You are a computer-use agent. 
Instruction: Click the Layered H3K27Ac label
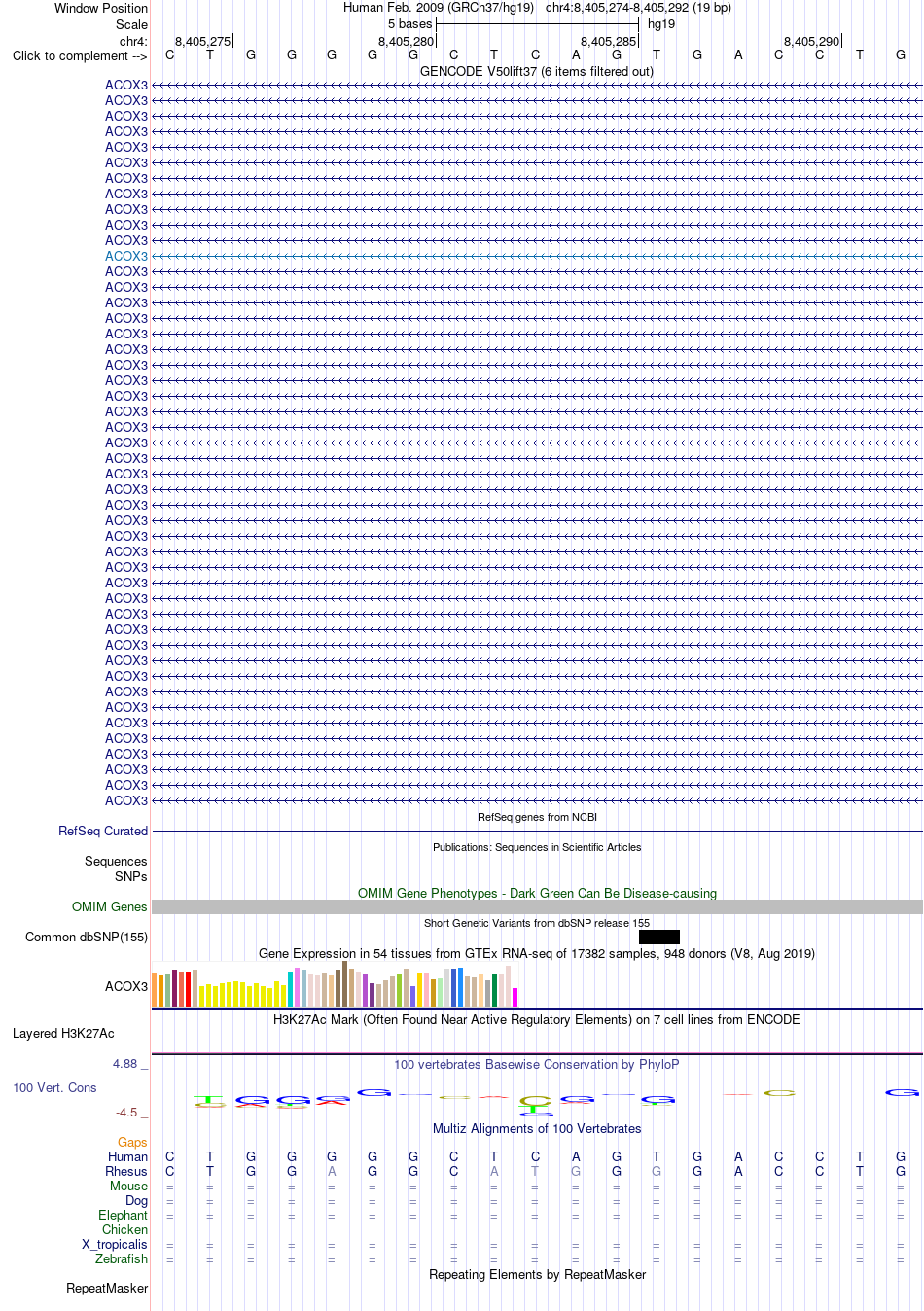tap(63, 1033)
